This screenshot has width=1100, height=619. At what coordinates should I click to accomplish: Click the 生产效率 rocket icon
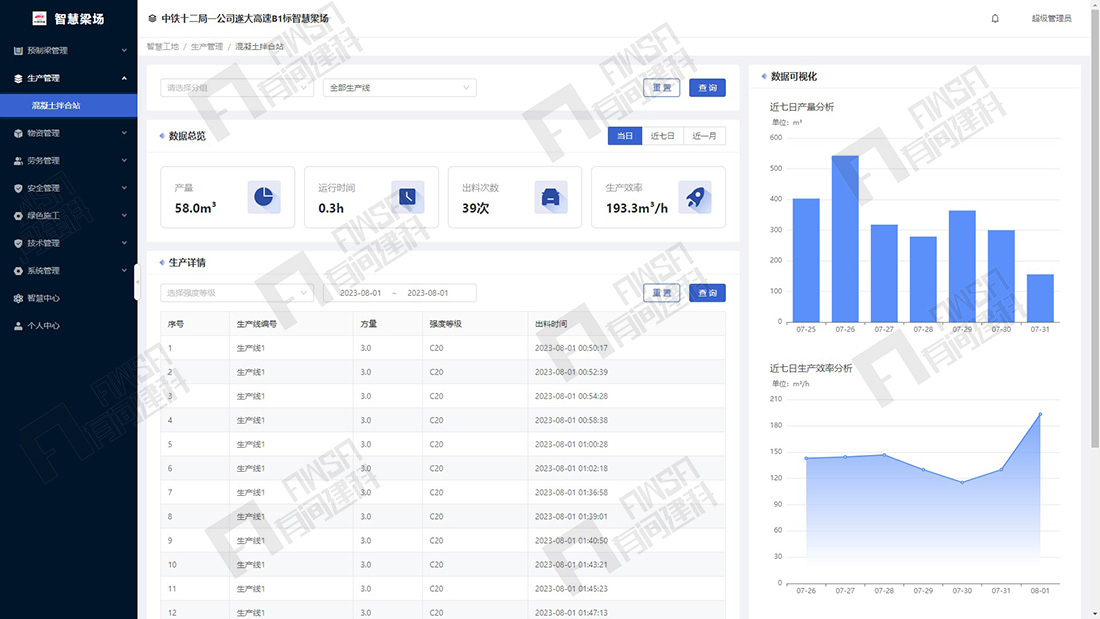pyautogui.click(x=695, y=197)
